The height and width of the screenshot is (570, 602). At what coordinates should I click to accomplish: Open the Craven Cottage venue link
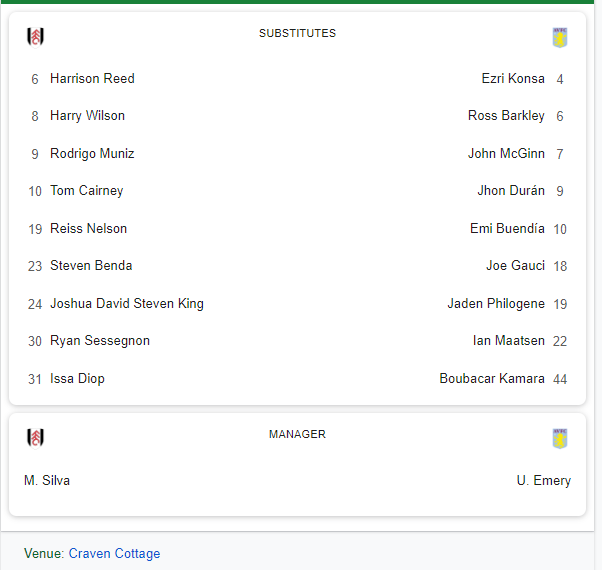click(114, 553)
